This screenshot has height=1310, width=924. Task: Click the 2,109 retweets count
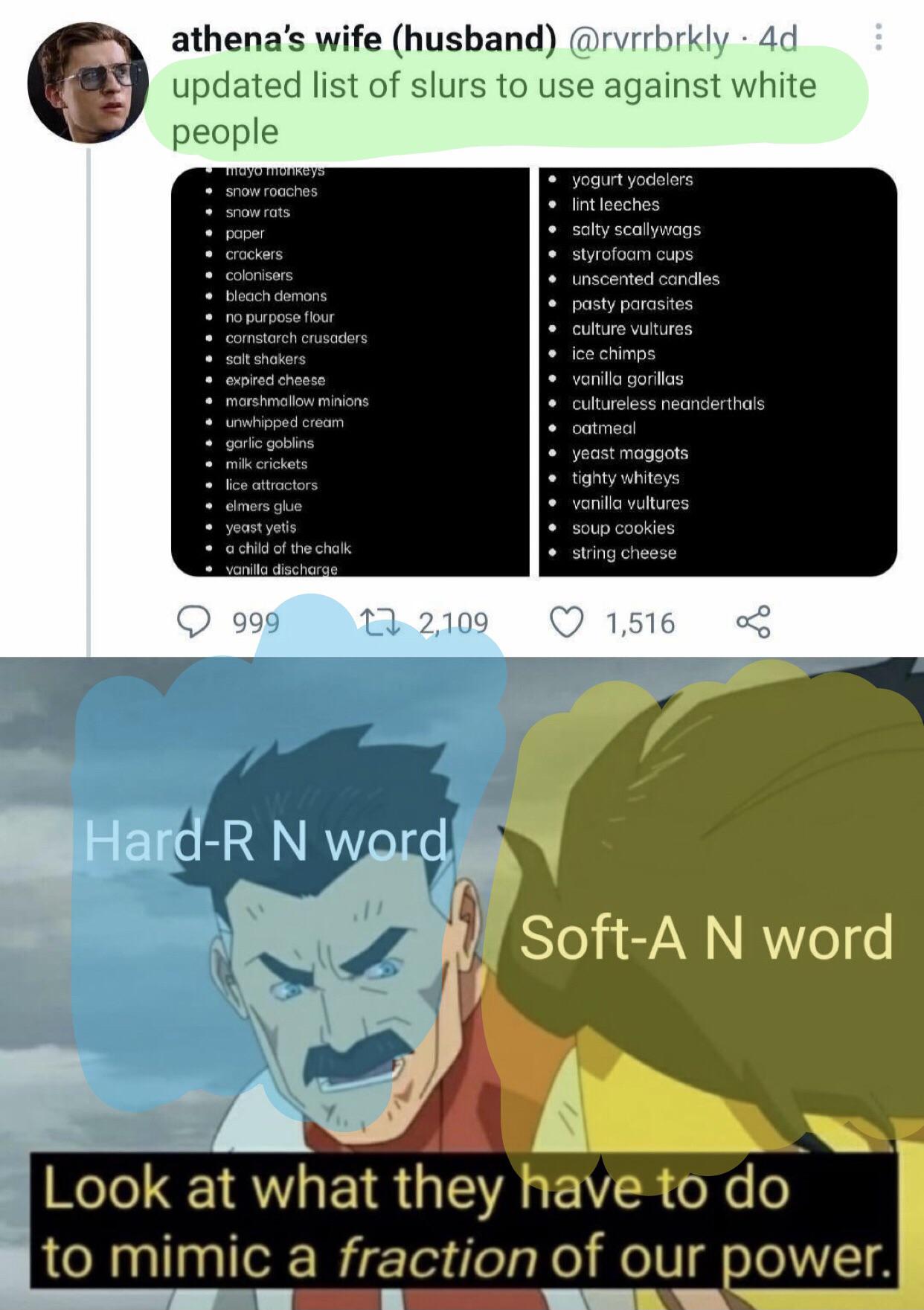[454, 623]
